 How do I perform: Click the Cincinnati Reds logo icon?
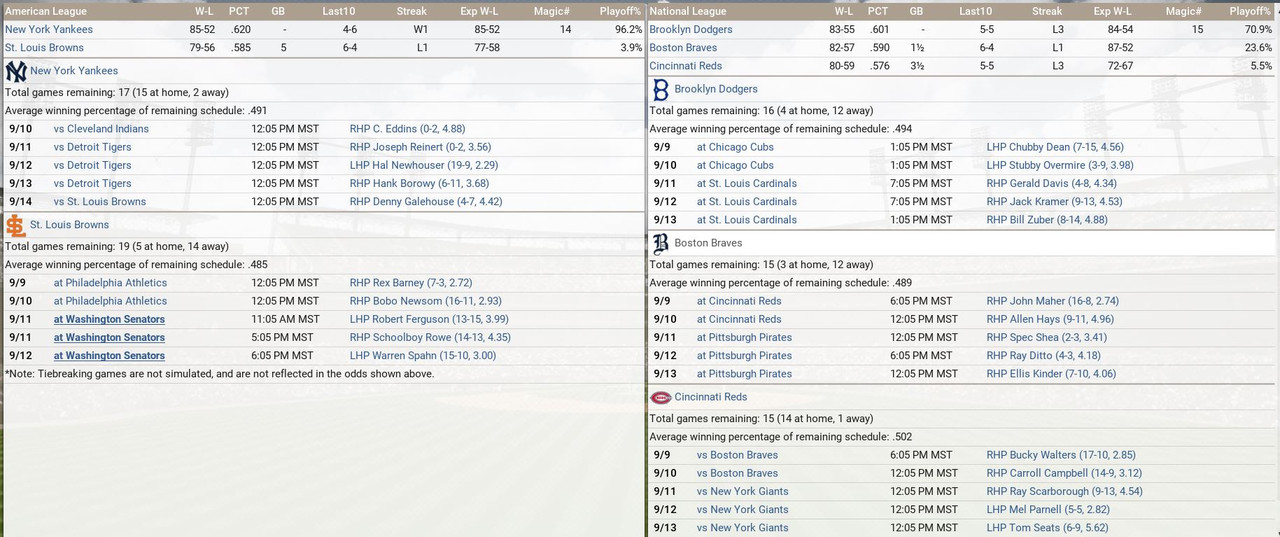pos(660,397)
